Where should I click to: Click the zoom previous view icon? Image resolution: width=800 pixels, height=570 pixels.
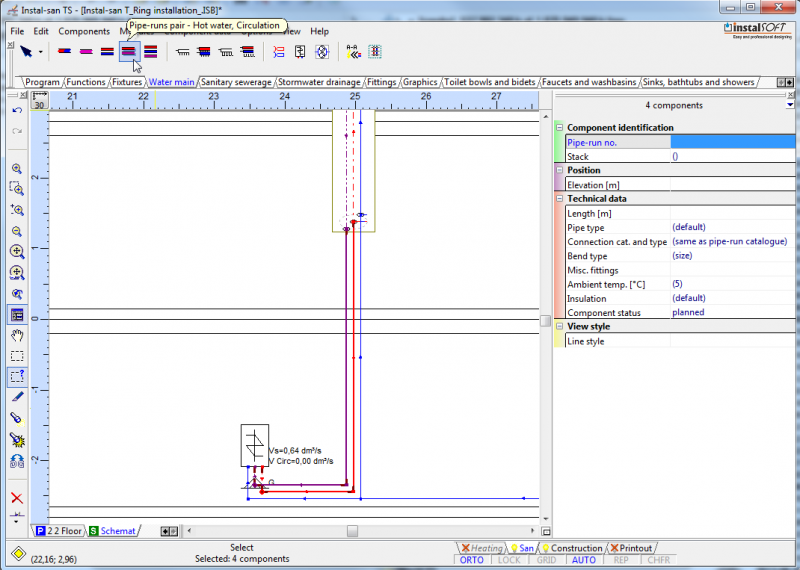click(x=17, y=294)
